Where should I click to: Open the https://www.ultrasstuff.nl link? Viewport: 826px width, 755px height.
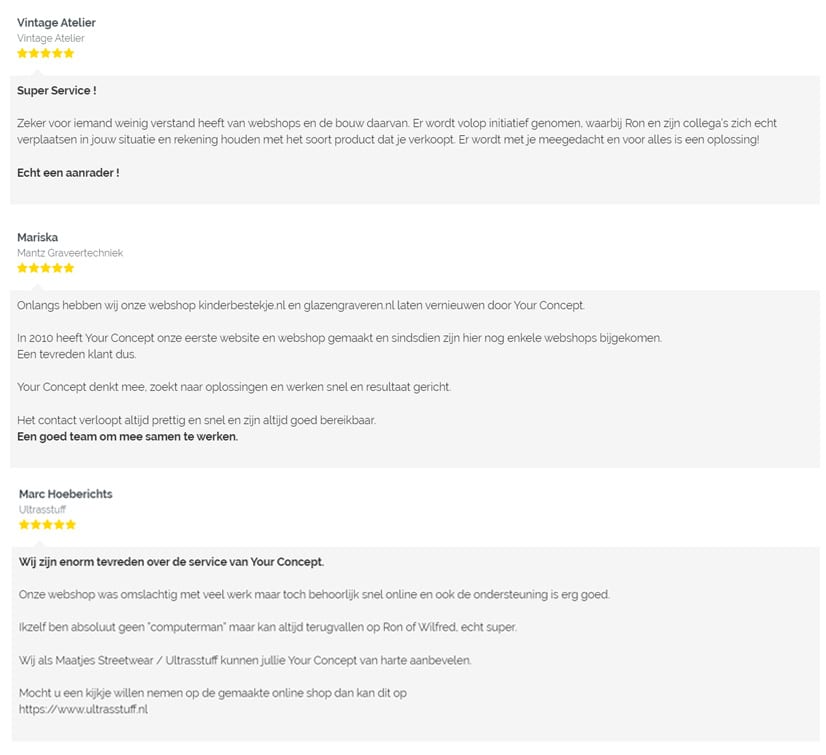click(x=83, y=709)
